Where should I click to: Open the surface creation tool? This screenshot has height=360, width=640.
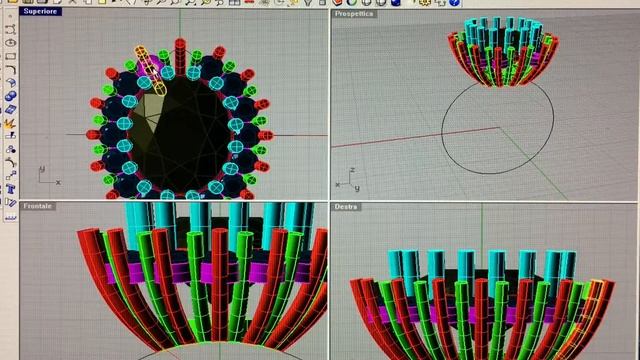[x=11, y=83]
